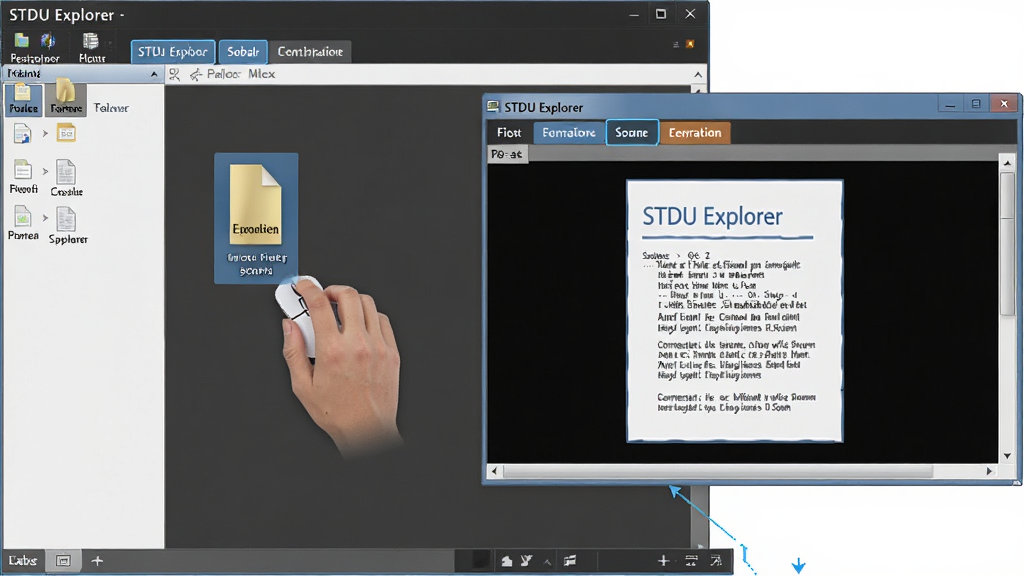
Task: Click the document icon in the first unlabeled sidebar row
Action: tap(22, 134)
